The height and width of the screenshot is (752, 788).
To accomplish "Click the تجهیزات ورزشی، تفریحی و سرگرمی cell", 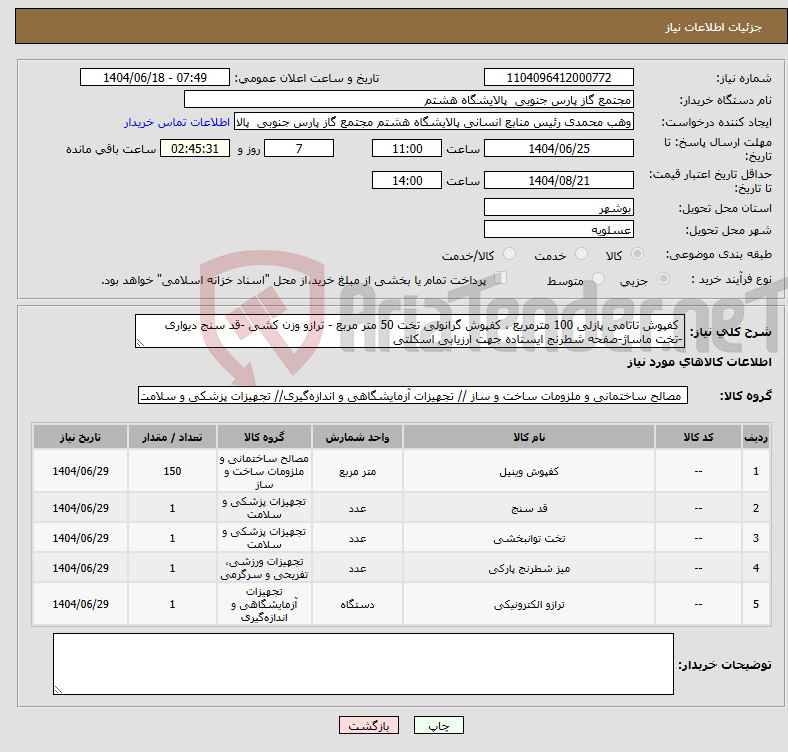I will [264, 568].
